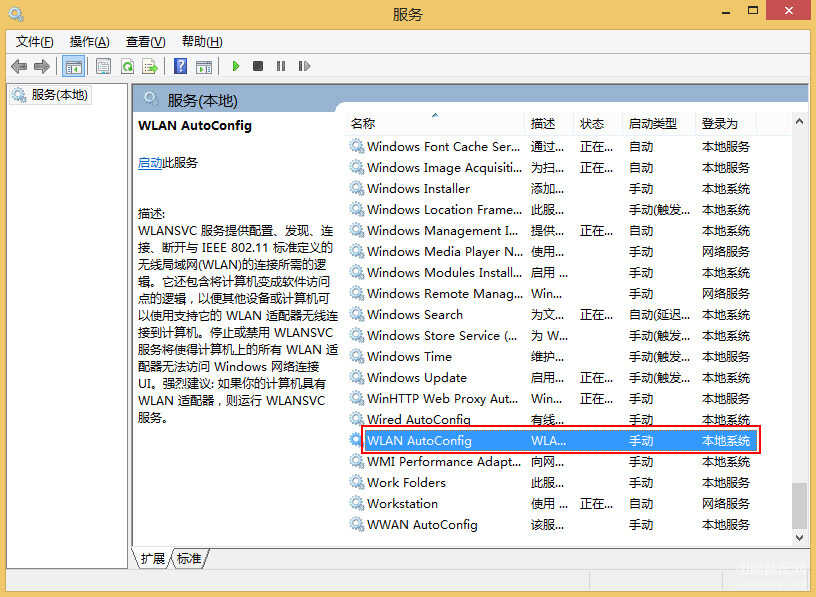Select the Windows Update service row

pos(417,378)
